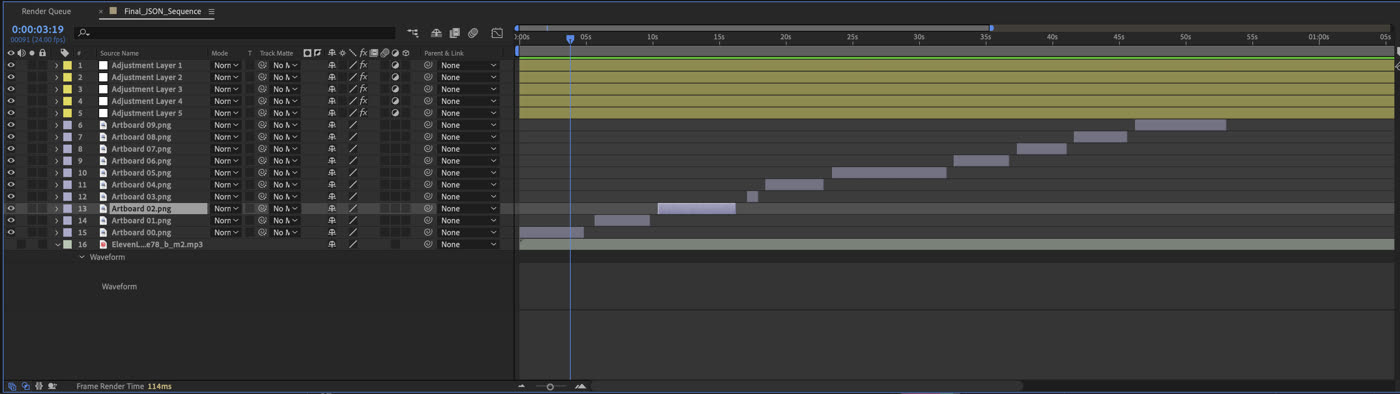Open Mode dropdown for Artboard 01.png

click(x=226, y=221)
